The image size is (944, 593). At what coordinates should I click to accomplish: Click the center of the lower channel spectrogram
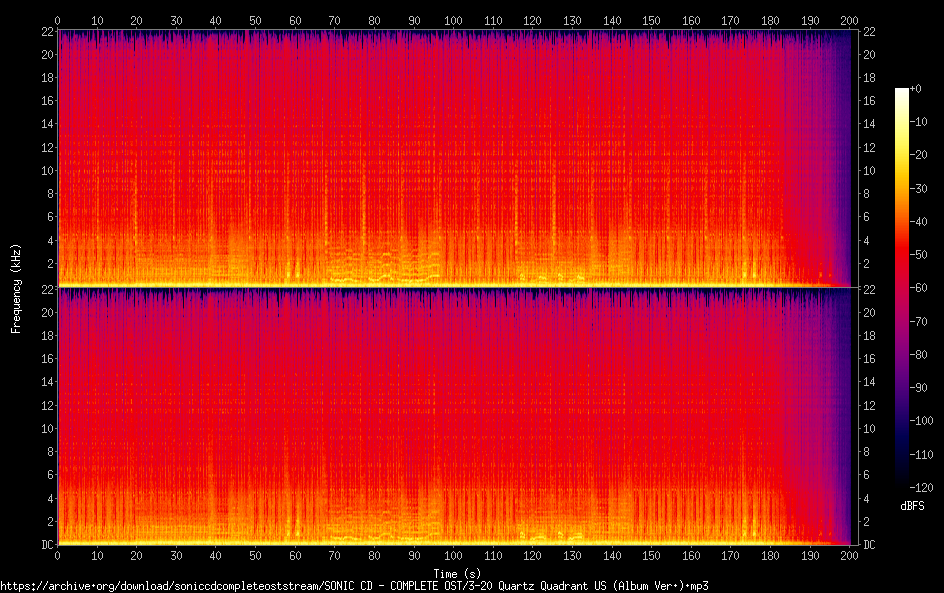click(x=453, y=416)
